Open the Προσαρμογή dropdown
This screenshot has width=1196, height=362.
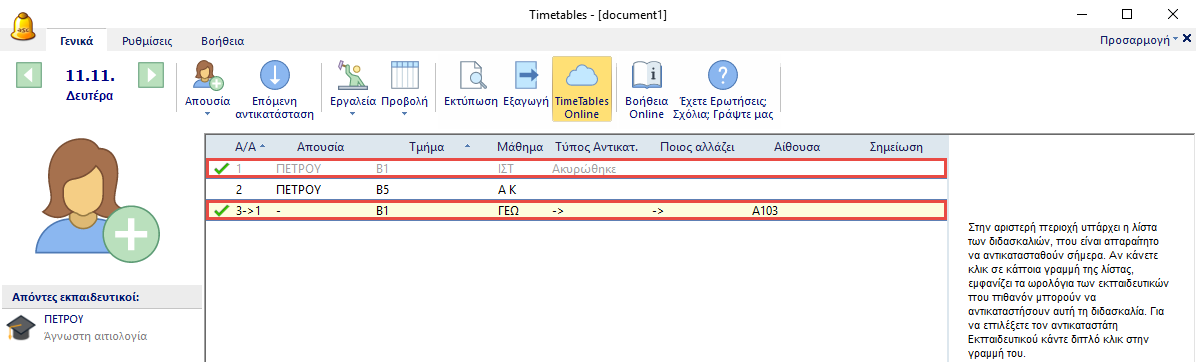pos(1139,40)
